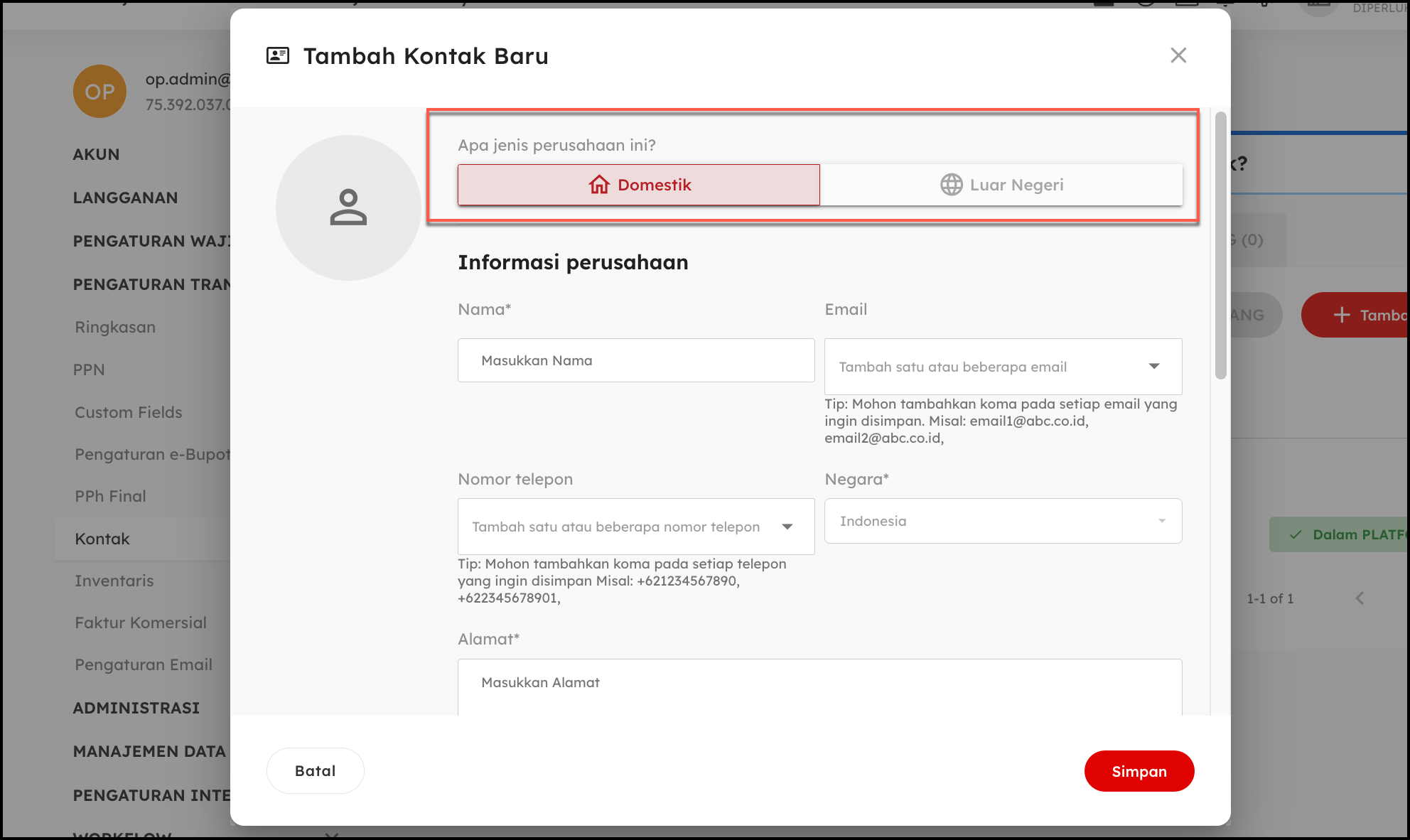
Task: Click the house icon on Domestik
Action: [x=599, y=185]
